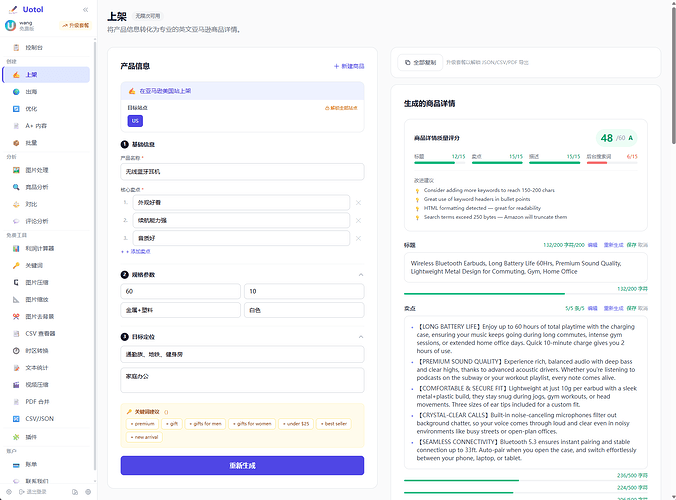Select 上架 listing in sidebar
Screen dimensions: 676x500
pos(46,75)
